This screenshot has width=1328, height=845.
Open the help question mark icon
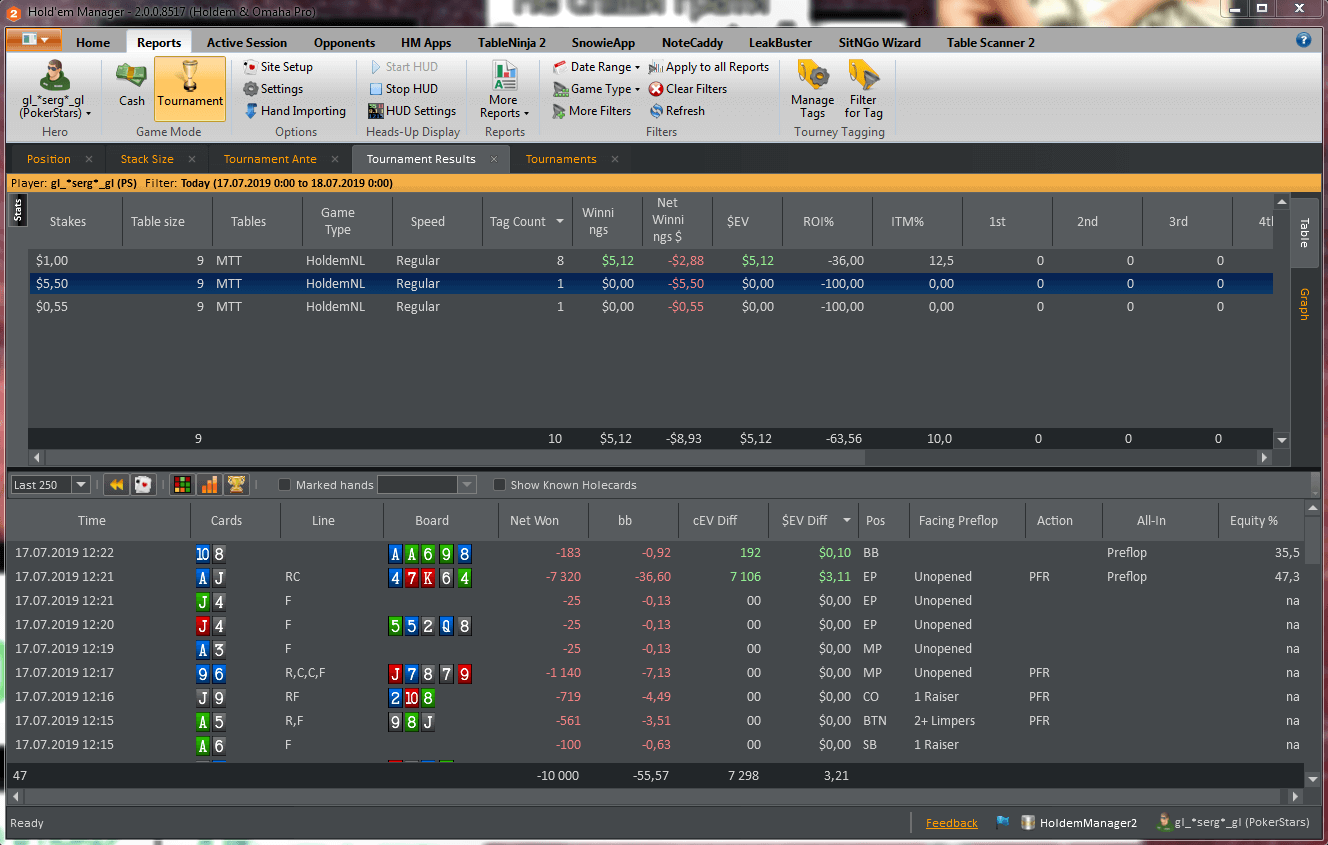1303,40
